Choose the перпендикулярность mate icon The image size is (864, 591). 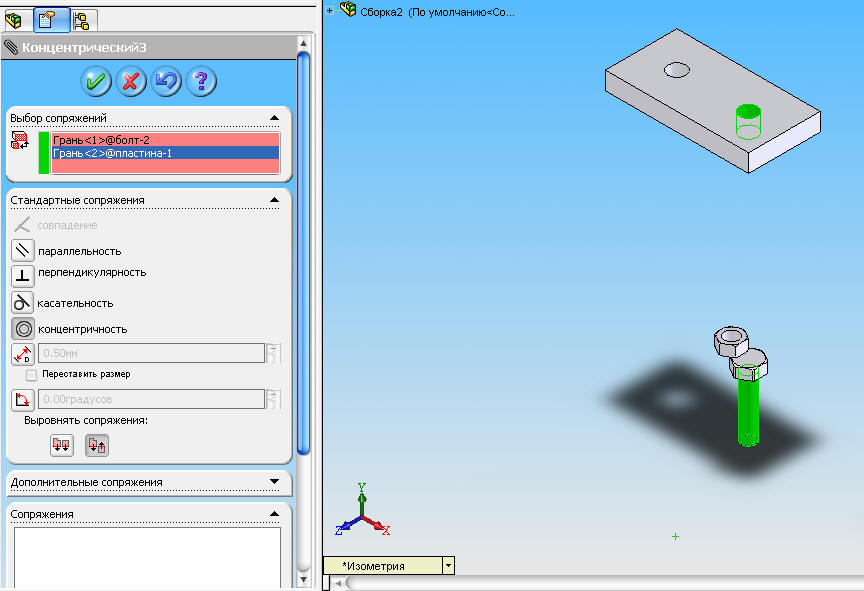point(23,276)
